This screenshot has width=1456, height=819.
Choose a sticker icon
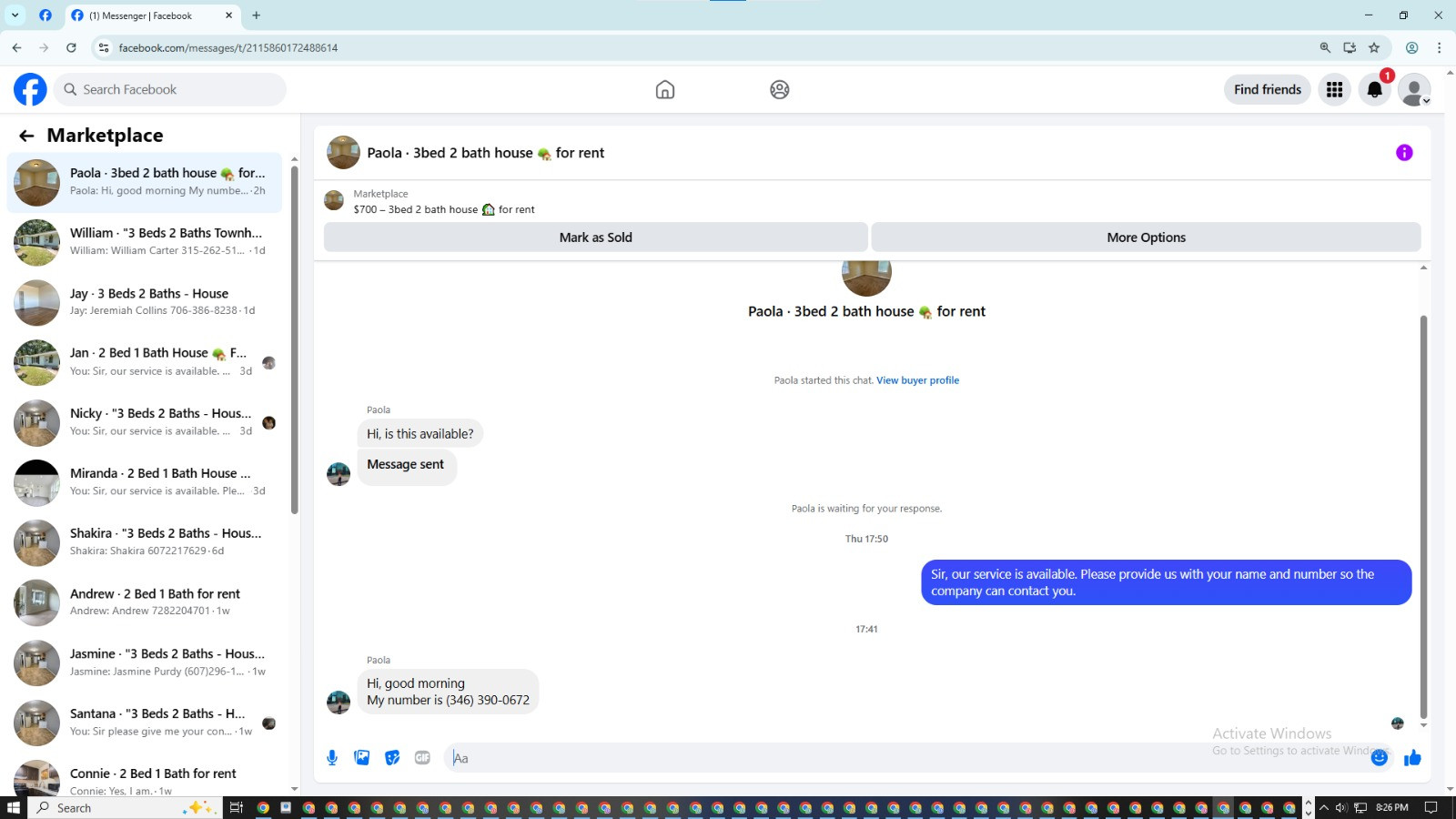coord(392,758)
